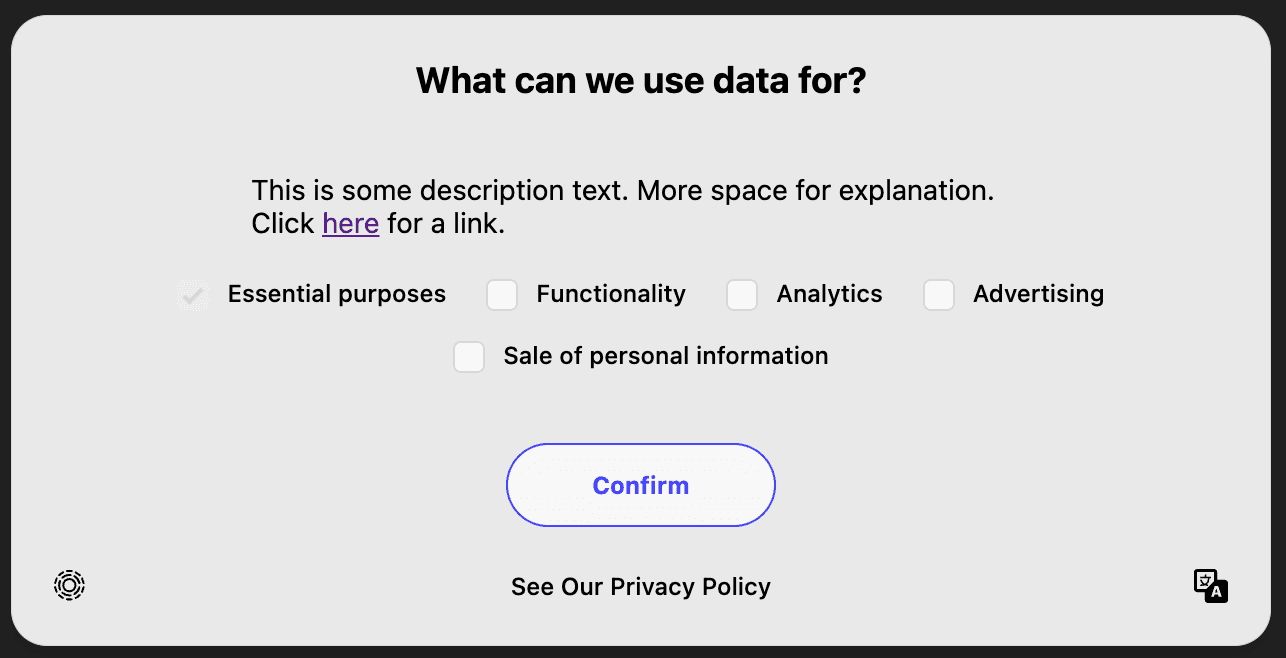Click the "Advertising" label text
The height and width of the screenshot is (658, 1286).
[1038, 294]
